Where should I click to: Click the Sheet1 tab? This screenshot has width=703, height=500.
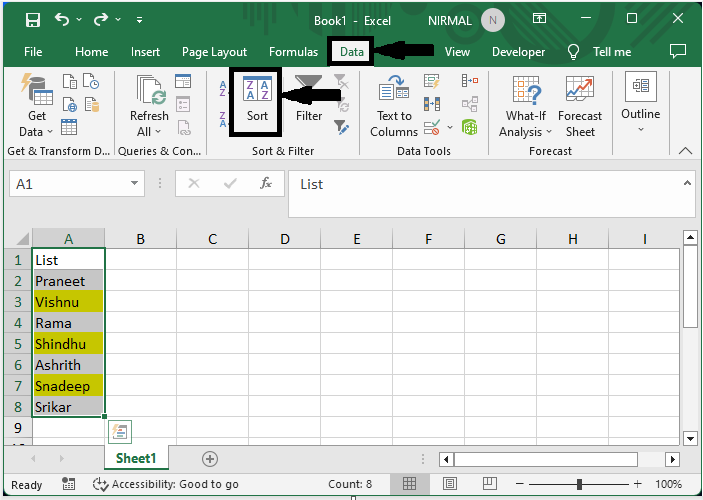click(136, 458)
